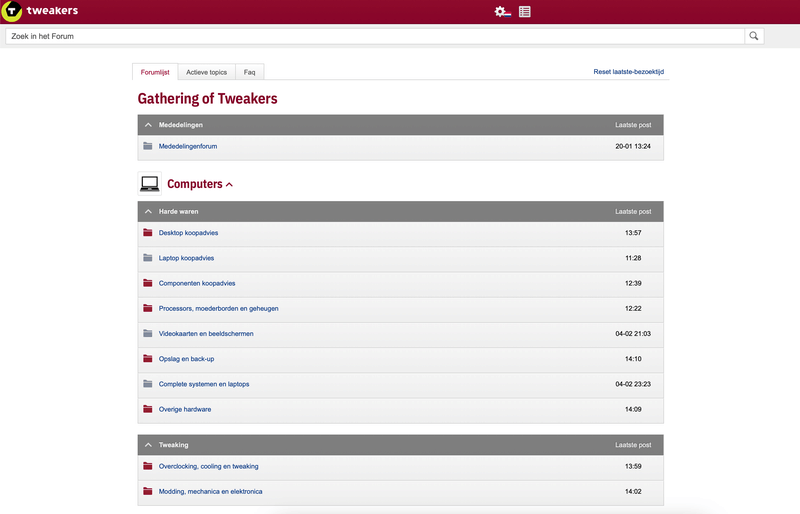Open Modding, mechanica en elektronica forum
The image size is (800, 514).
(211, 492)
